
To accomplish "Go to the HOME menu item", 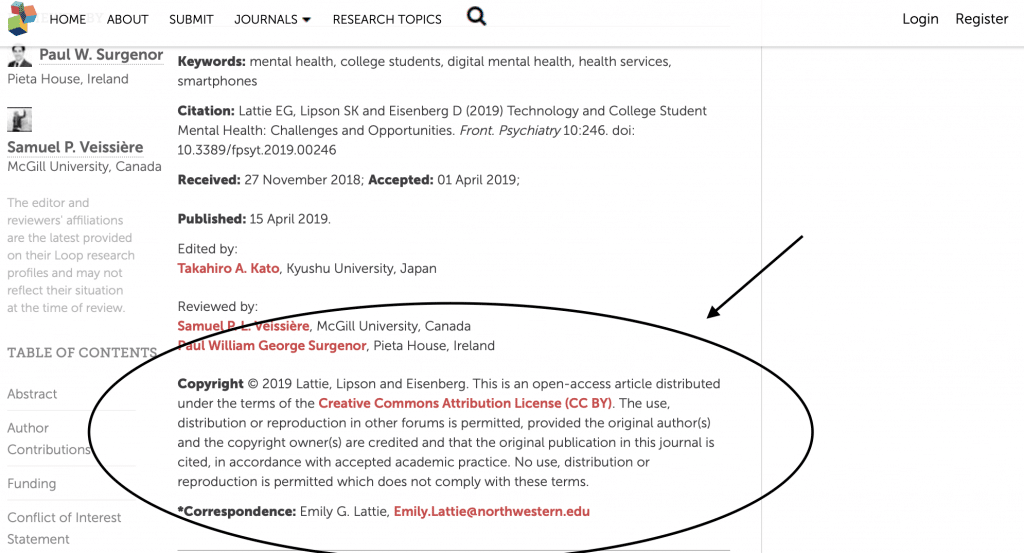I will click(x=67, y=20).
